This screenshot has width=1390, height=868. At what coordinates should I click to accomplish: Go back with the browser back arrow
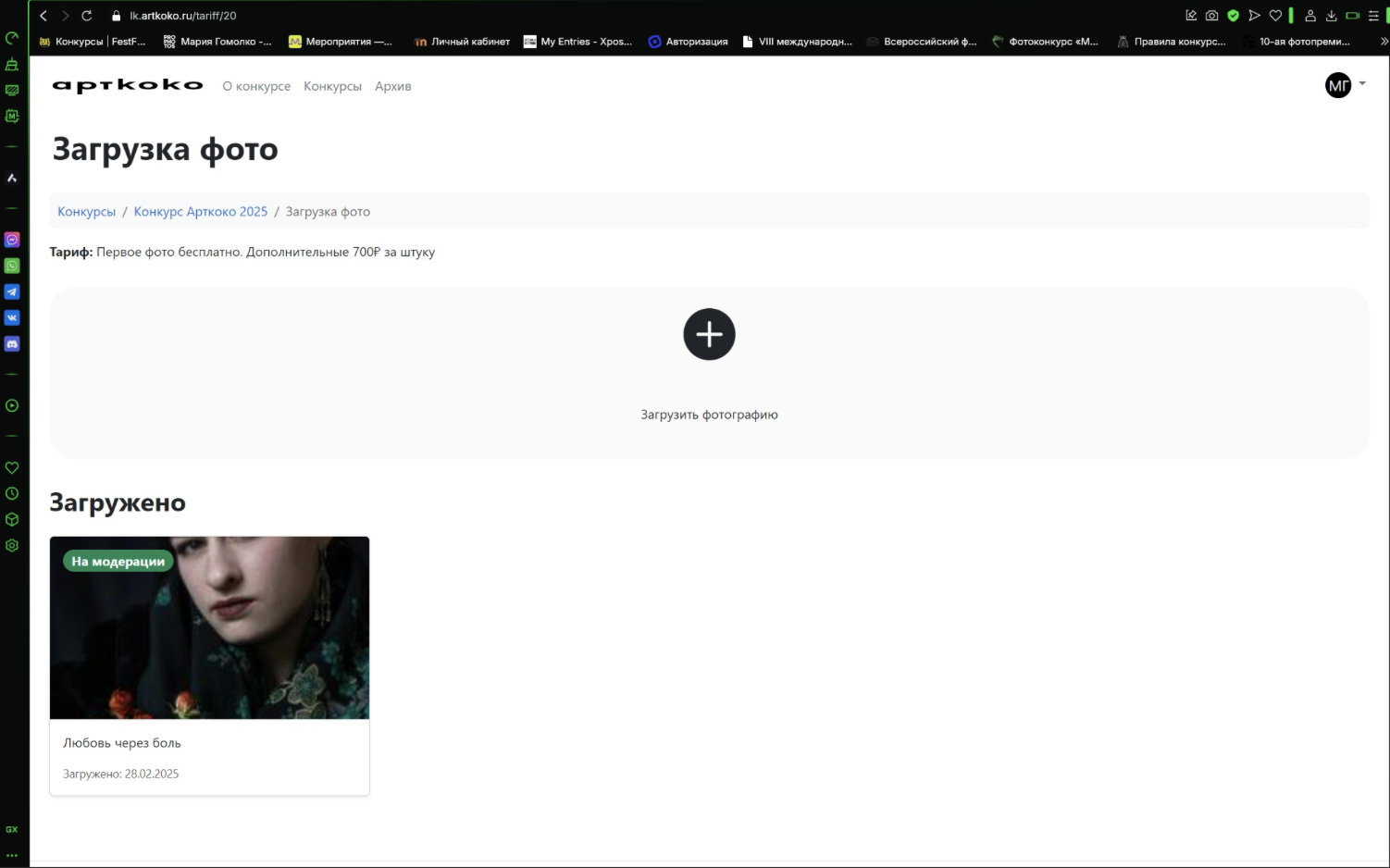43,16
